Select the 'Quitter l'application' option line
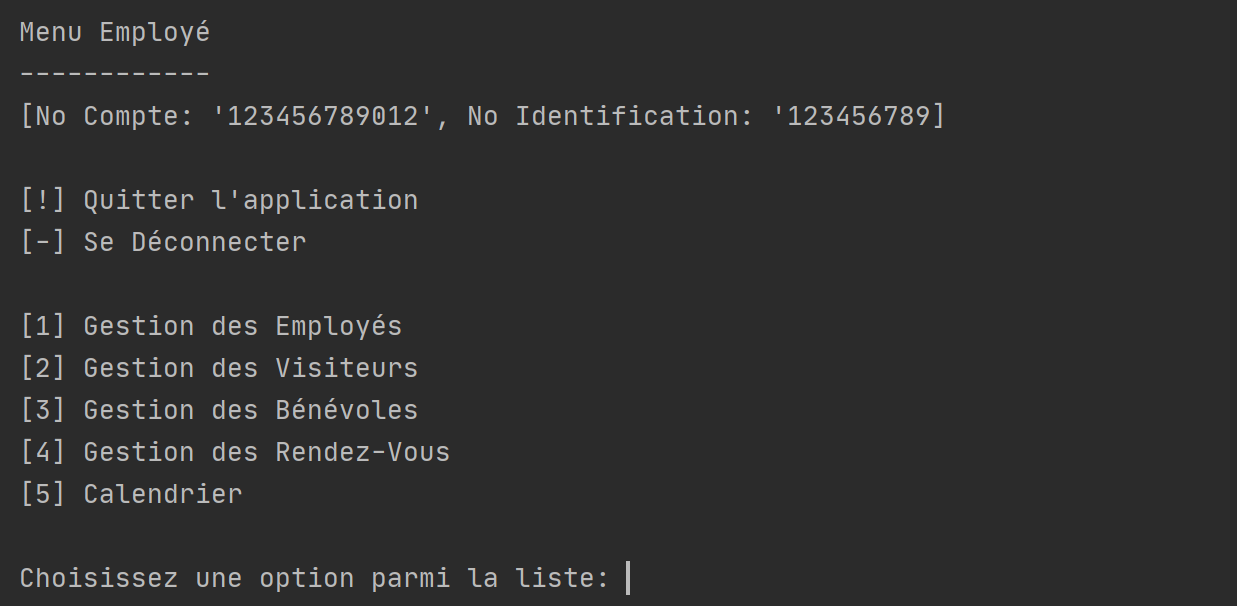The height and width of the screenshot is (606, 1237). (219, 200)
